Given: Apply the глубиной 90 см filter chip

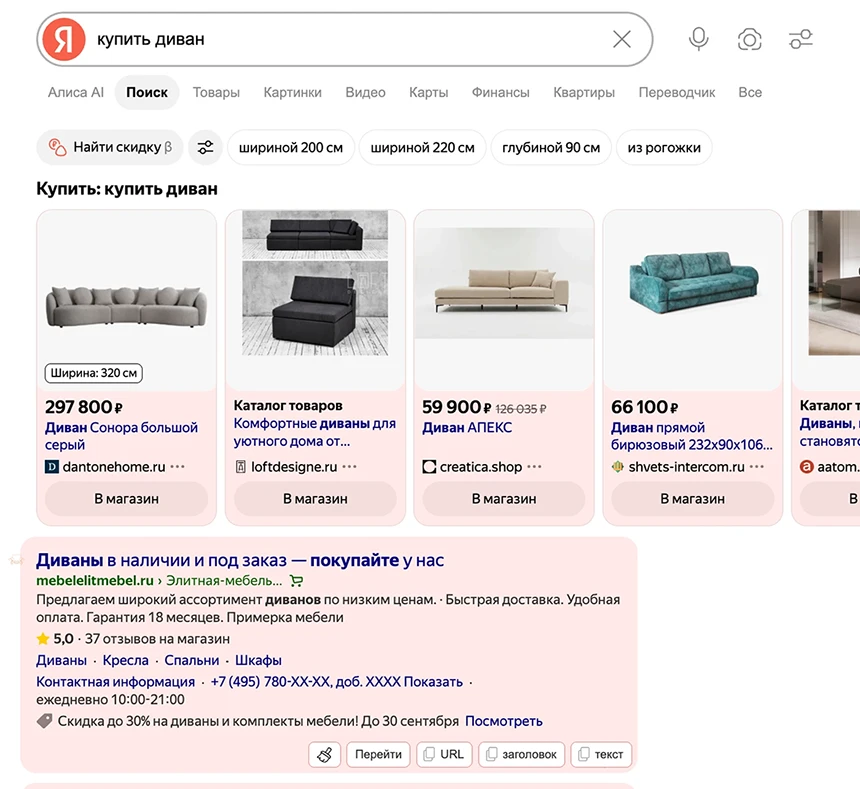Looking at the screenshot, I should click(551, 147).
